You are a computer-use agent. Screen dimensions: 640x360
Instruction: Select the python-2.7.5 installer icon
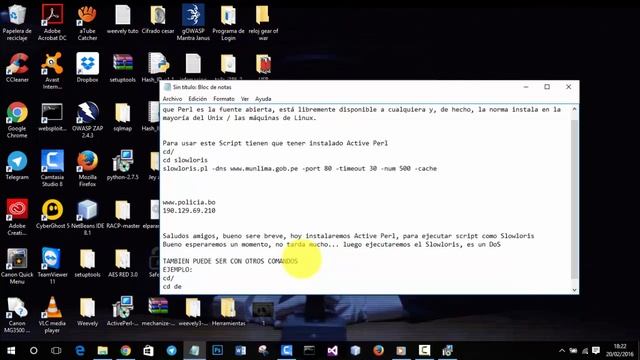[x=122, y=165]
